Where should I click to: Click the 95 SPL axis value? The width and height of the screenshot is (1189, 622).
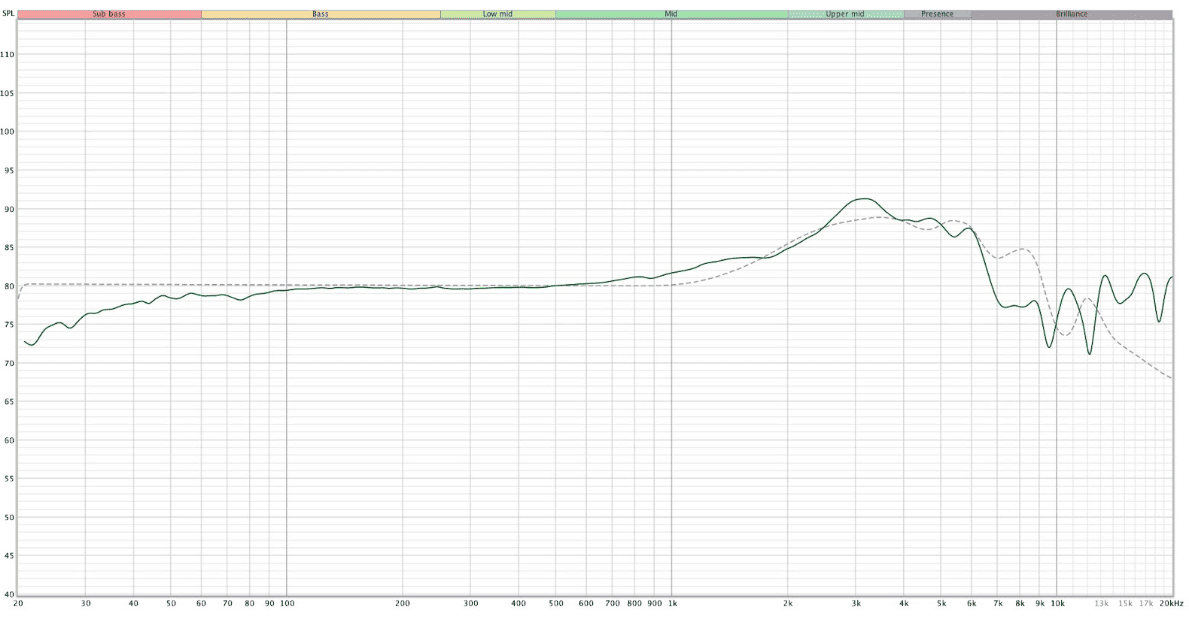(x=9, y=171)
